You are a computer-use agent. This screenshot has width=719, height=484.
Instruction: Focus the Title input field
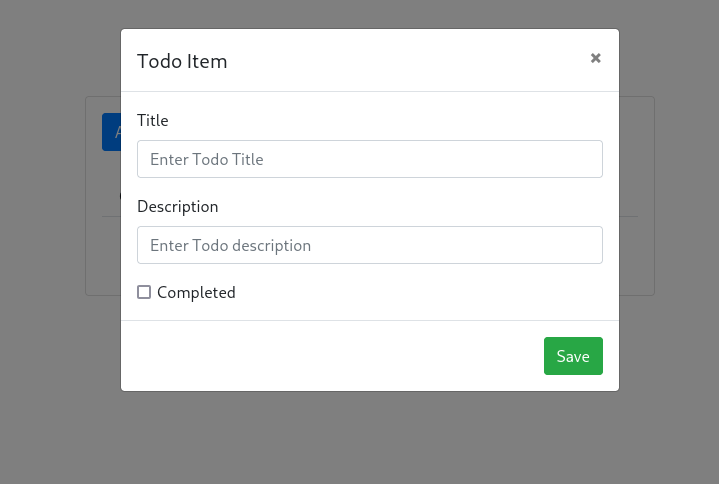pos(370,159)
